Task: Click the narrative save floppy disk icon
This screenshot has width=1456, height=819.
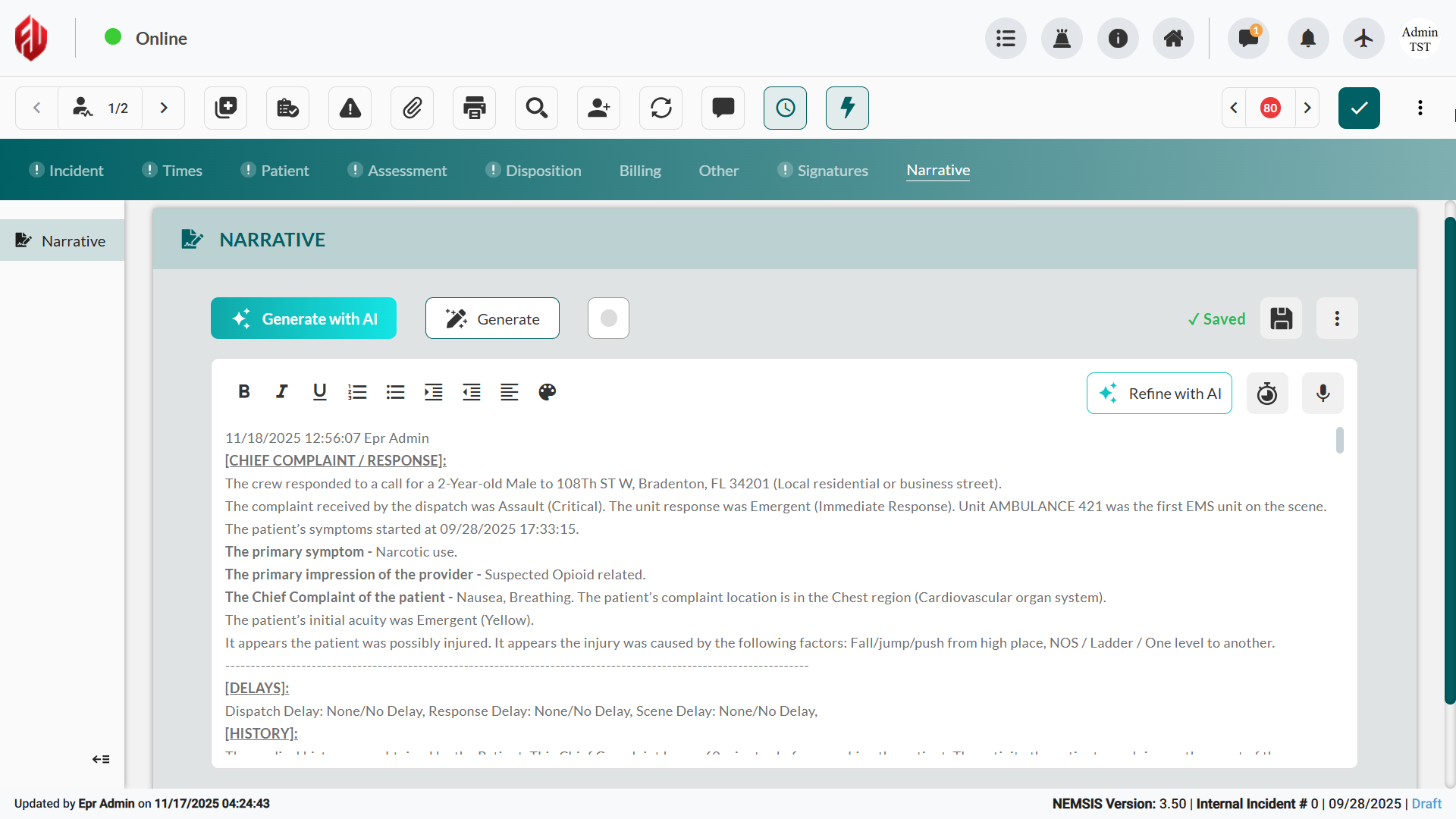Action: point(1281,318)
